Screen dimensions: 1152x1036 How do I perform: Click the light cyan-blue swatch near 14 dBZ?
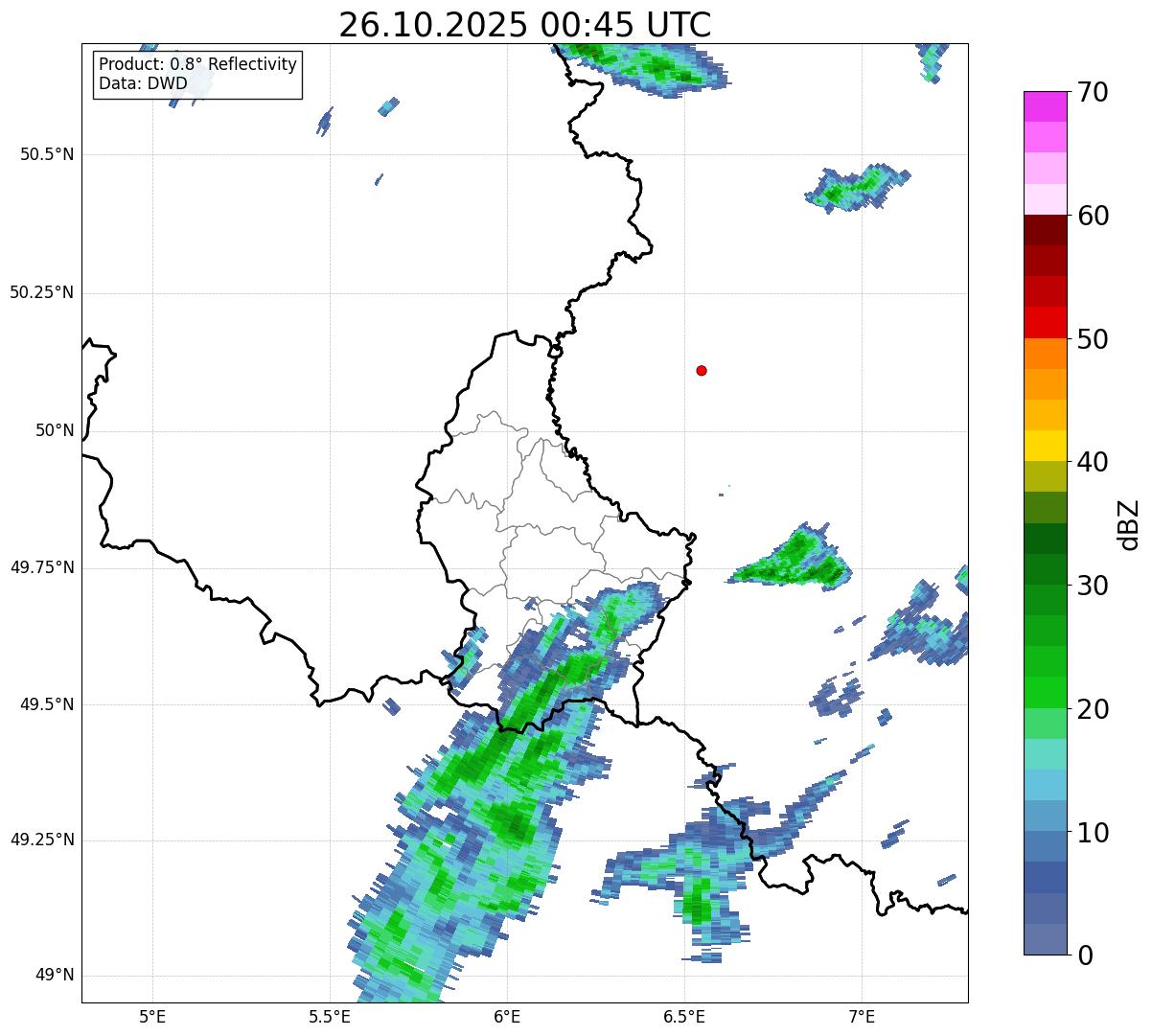pos(1046,785)
